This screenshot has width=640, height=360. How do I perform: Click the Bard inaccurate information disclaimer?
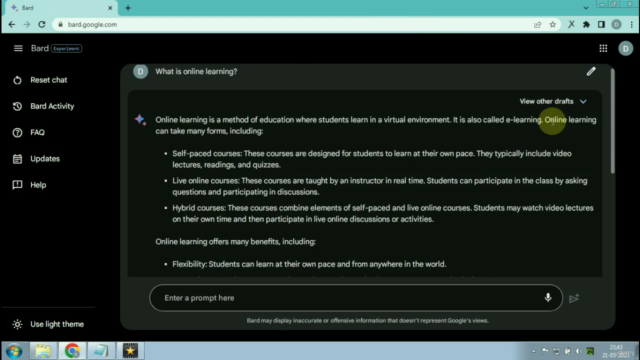click(367, 321)
